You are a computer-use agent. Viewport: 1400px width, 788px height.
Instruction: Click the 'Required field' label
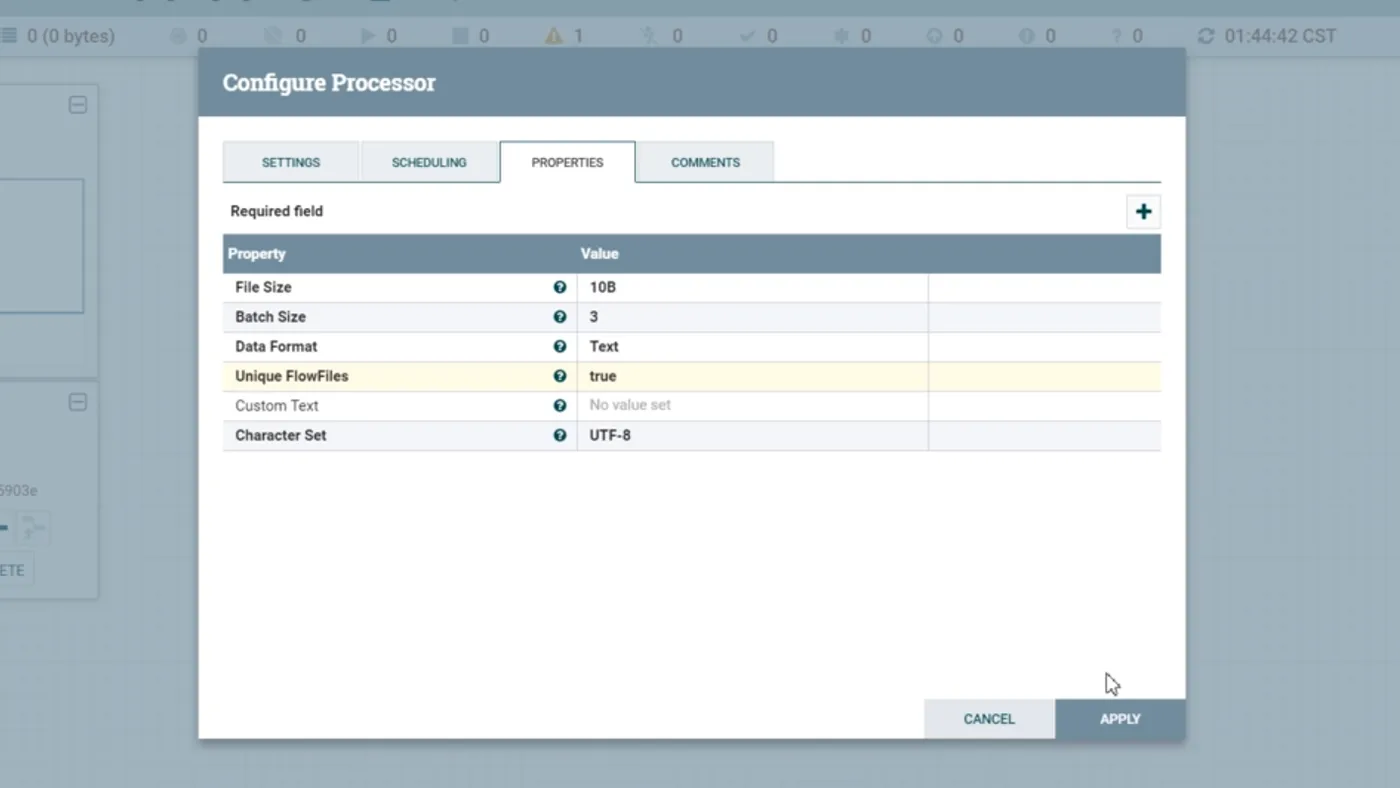pos(277,211)
